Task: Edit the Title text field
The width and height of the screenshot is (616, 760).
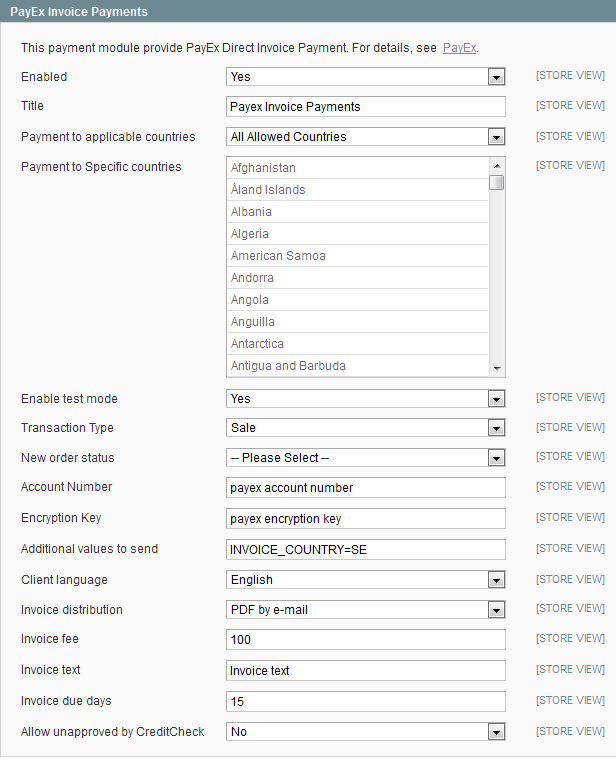Action: click(365, 107)
